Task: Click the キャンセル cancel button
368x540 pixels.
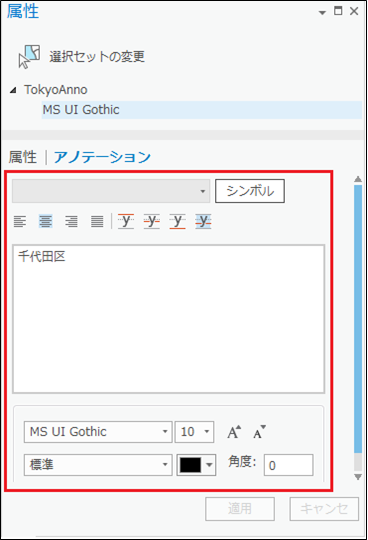Action: point(324,509)
